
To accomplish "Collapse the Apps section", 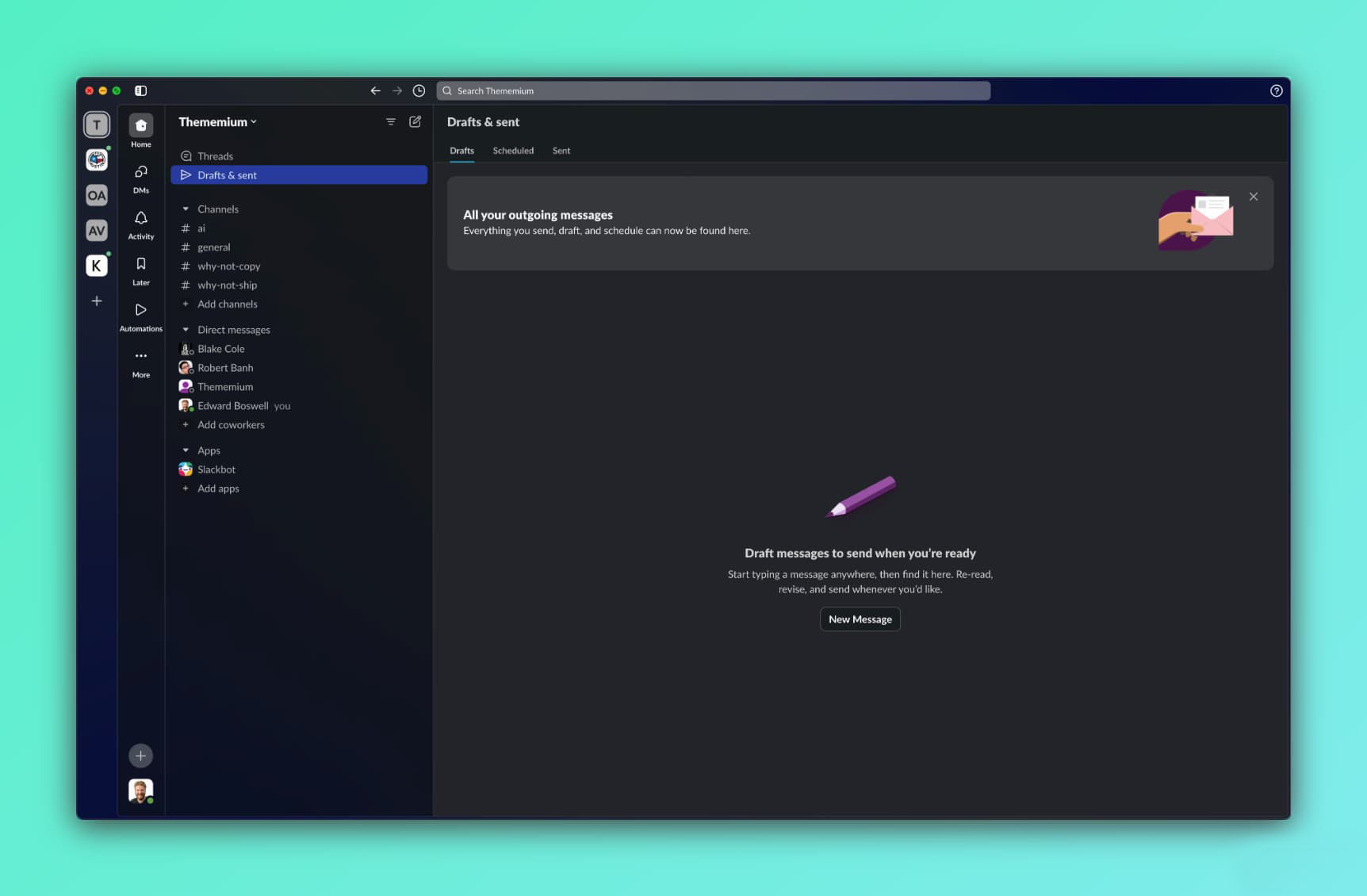I will (186, 450).
